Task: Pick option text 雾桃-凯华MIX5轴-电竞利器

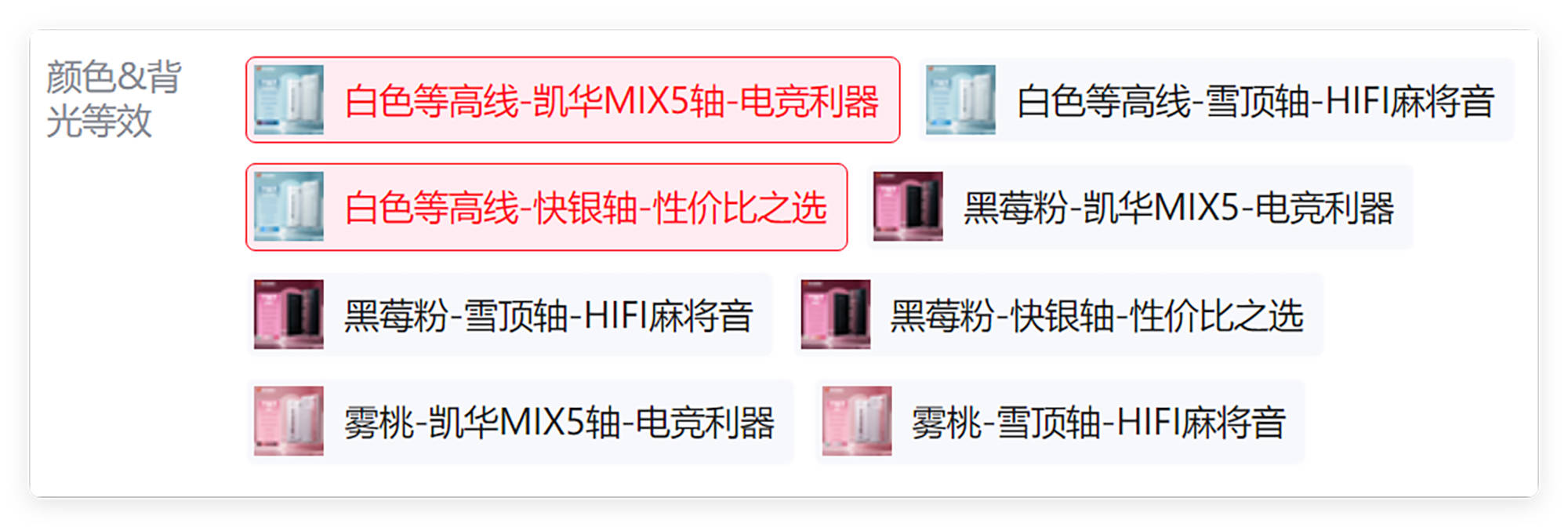Action: coord(559,422)
